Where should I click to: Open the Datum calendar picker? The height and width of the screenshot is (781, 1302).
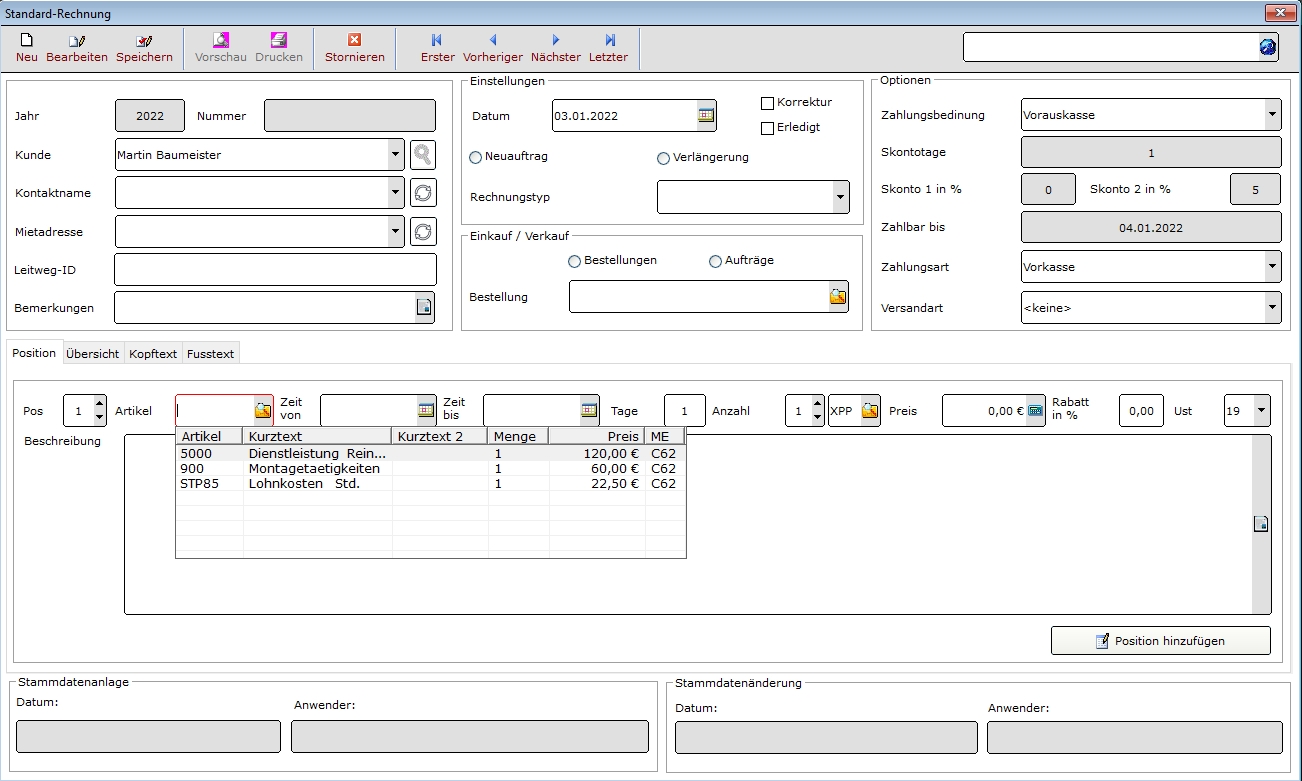(706, 115)
